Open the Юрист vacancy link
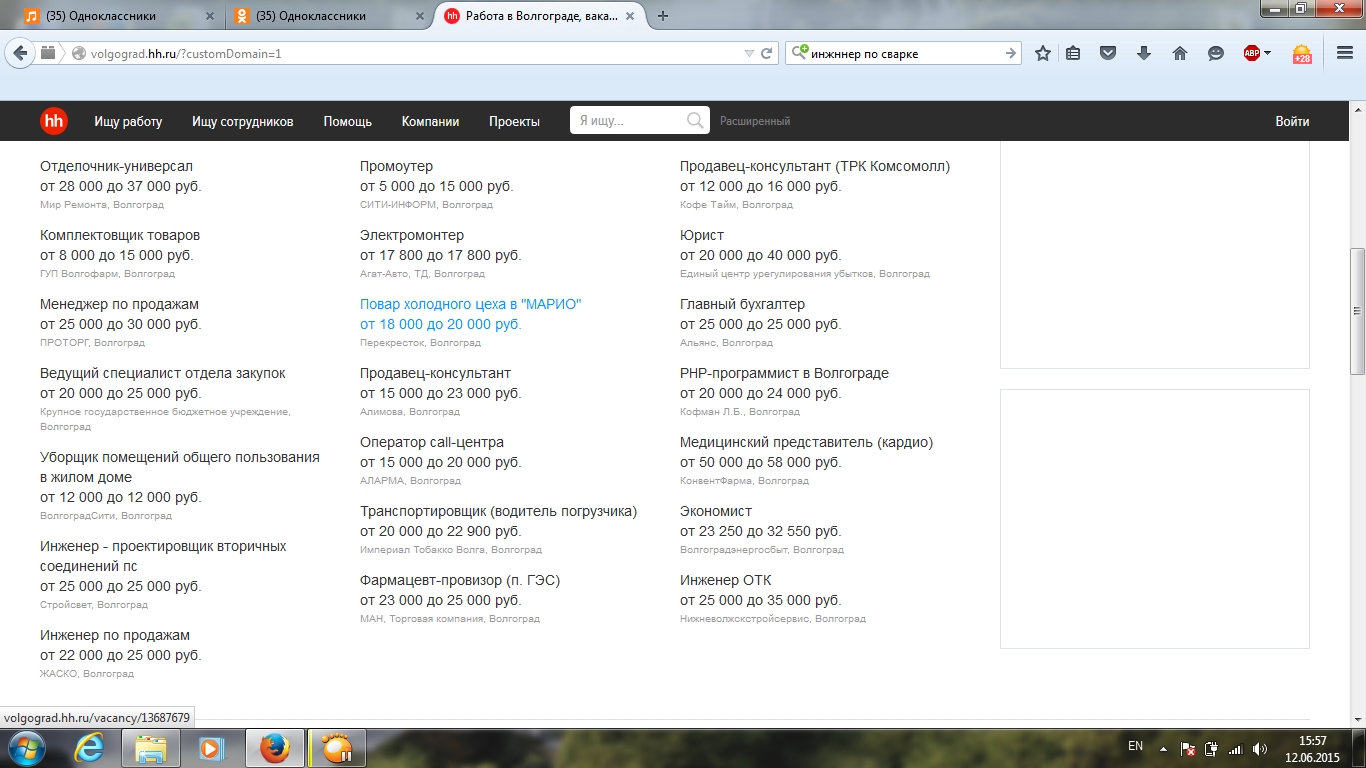The image size is (1366, 768). coord(702,235)
